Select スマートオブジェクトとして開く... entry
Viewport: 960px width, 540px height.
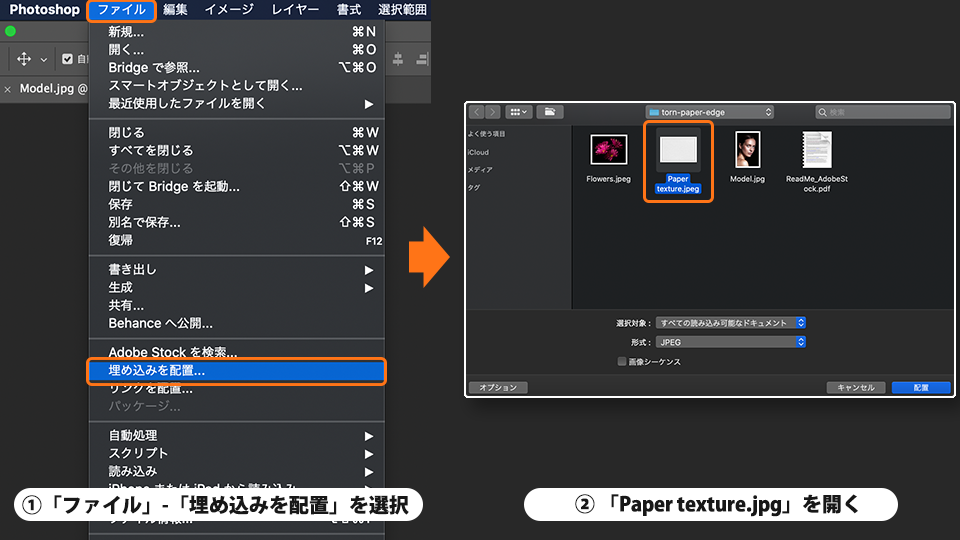[x=237, y=86]
